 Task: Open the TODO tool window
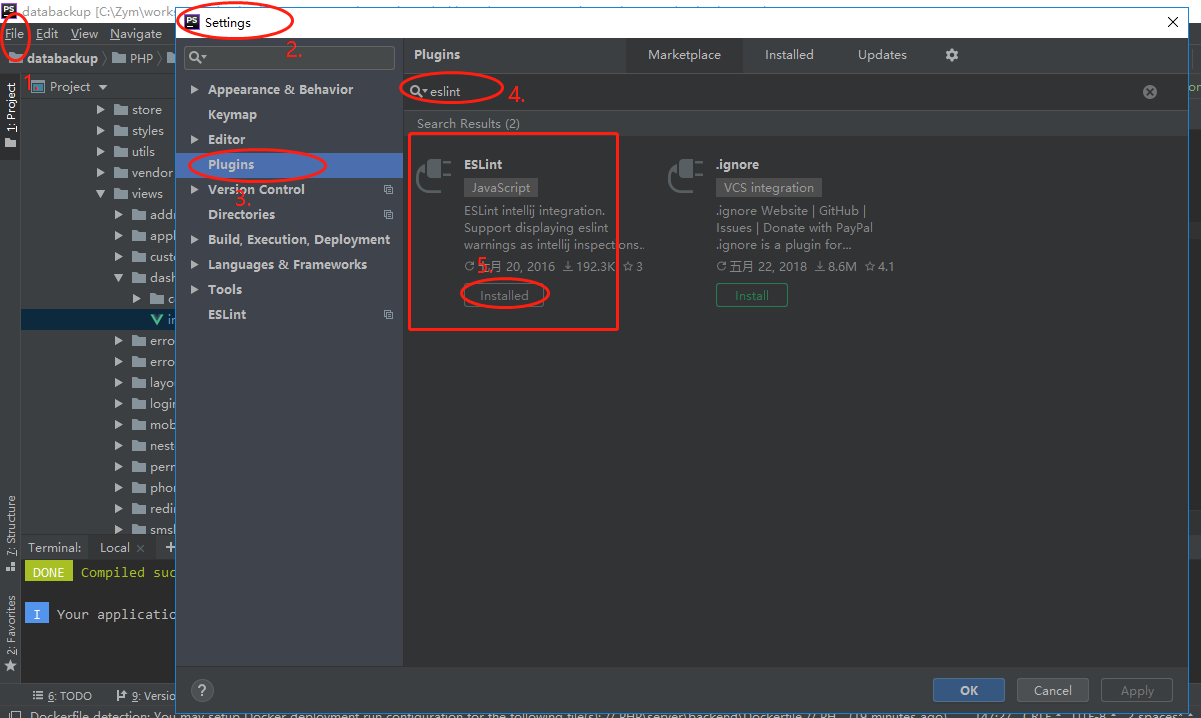62,695
